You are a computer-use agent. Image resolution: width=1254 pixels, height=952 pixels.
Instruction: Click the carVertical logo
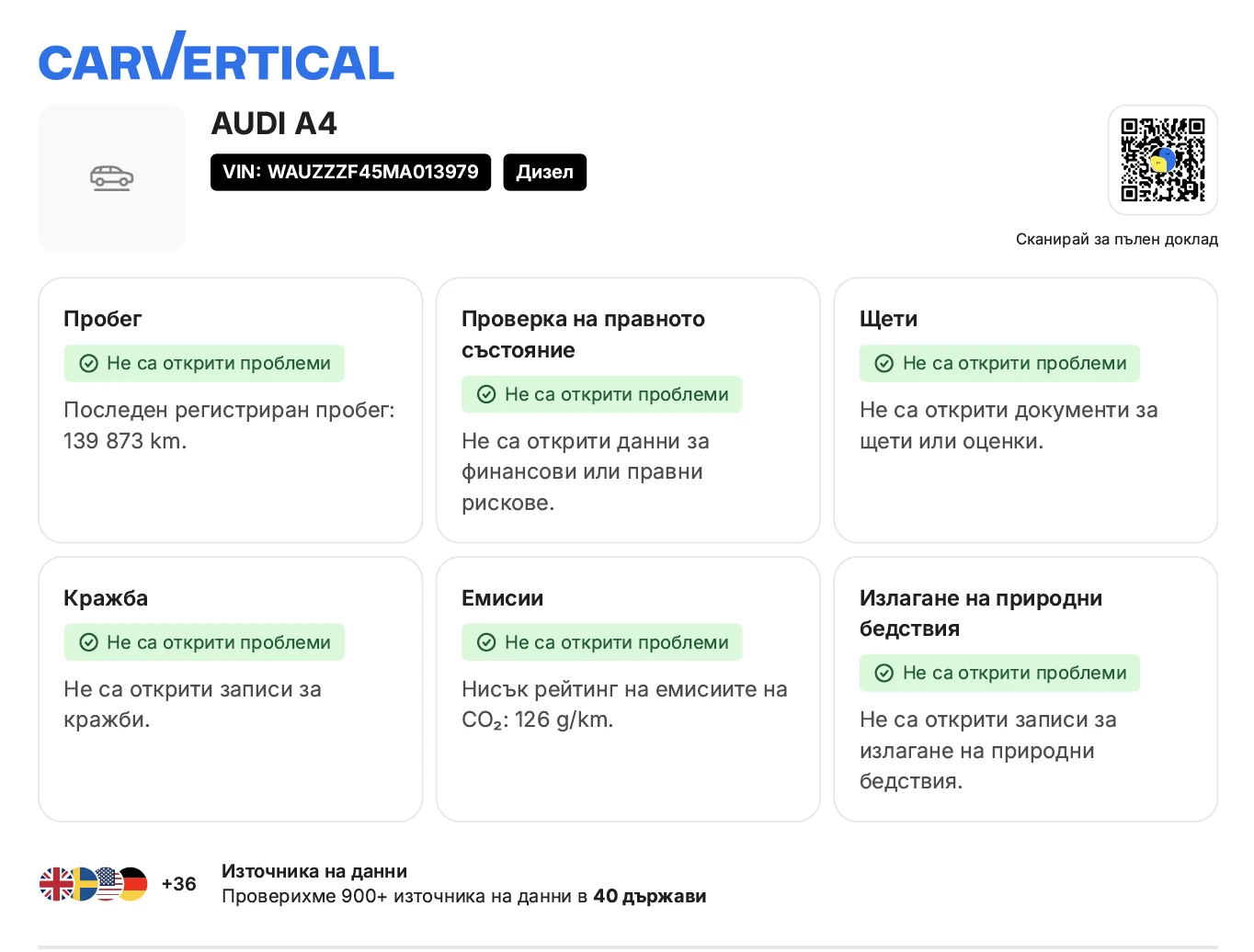pyautogui.click(x=216, y=58)
